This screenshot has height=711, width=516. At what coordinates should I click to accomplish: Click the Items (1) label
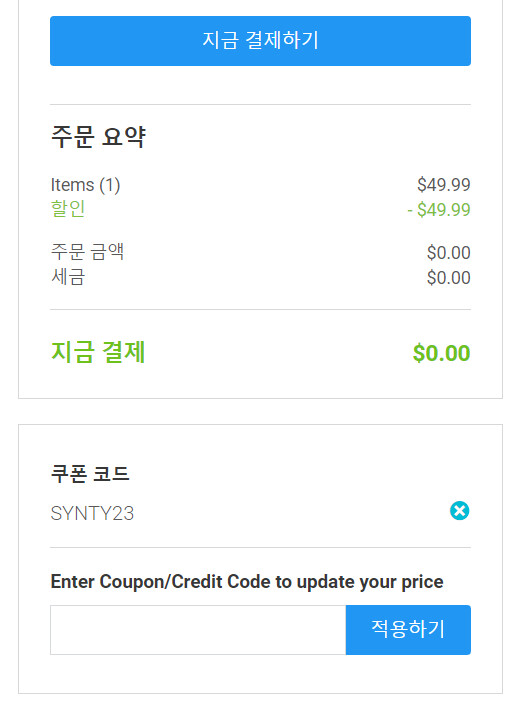coord(86,185)
